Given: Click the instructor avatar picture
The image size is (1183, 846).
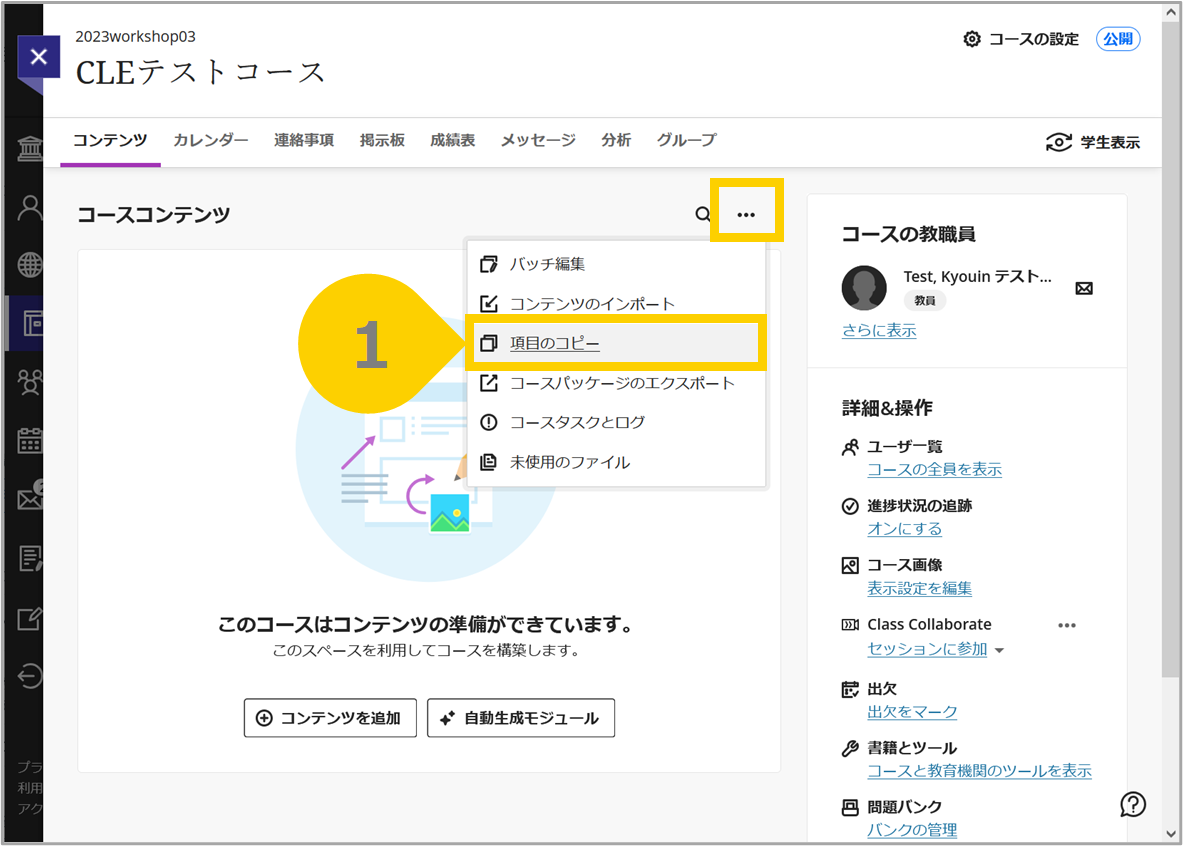Looking at the screenshot, I should point(864,288).
